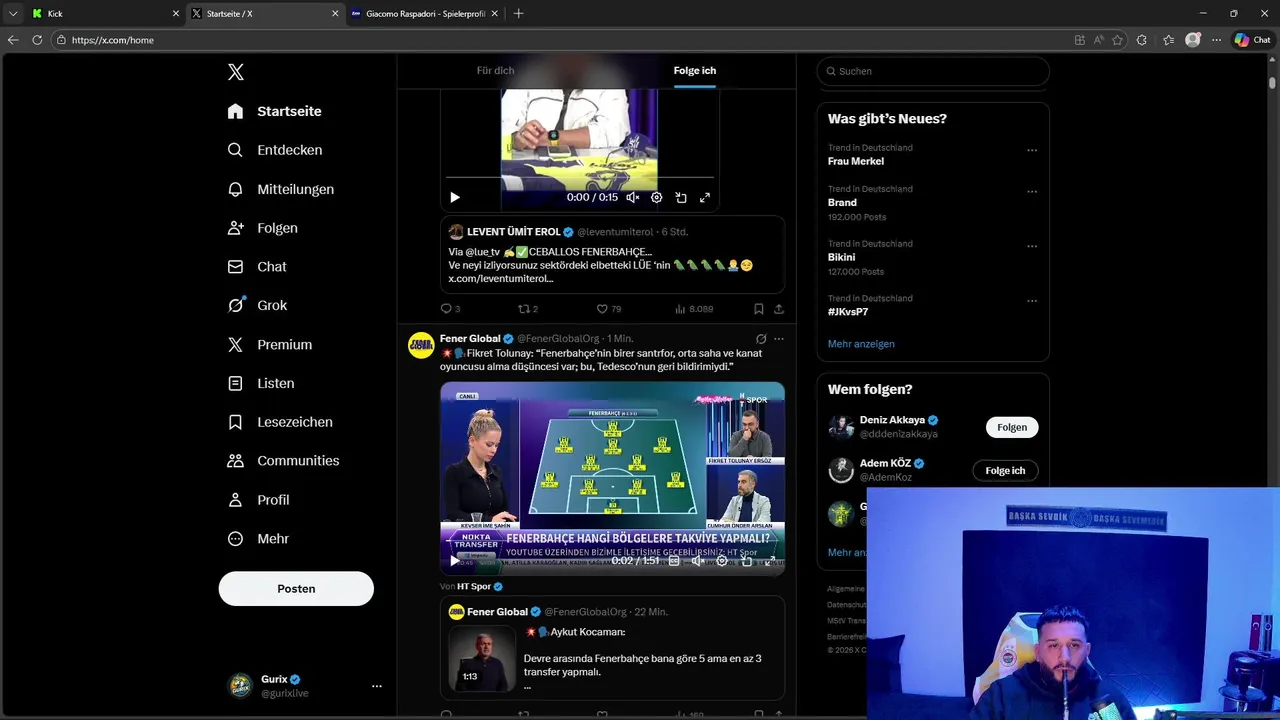
Task: Open Grok actions on Fener Global post
Action: coord(761,339)
